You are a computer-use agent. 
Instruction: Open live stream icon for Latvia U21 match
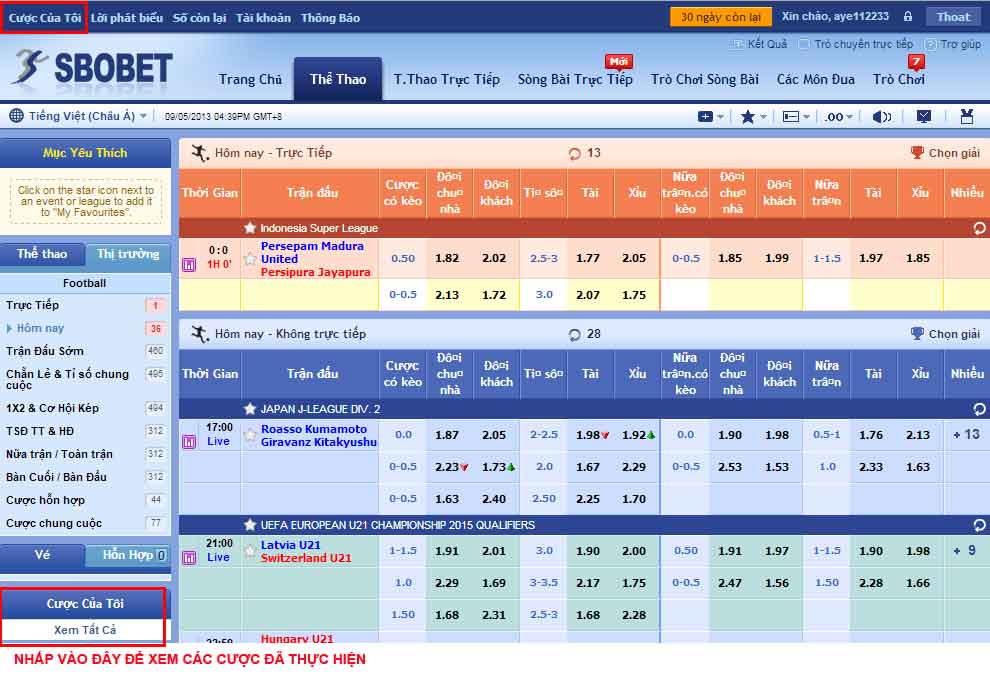[189, 558]
